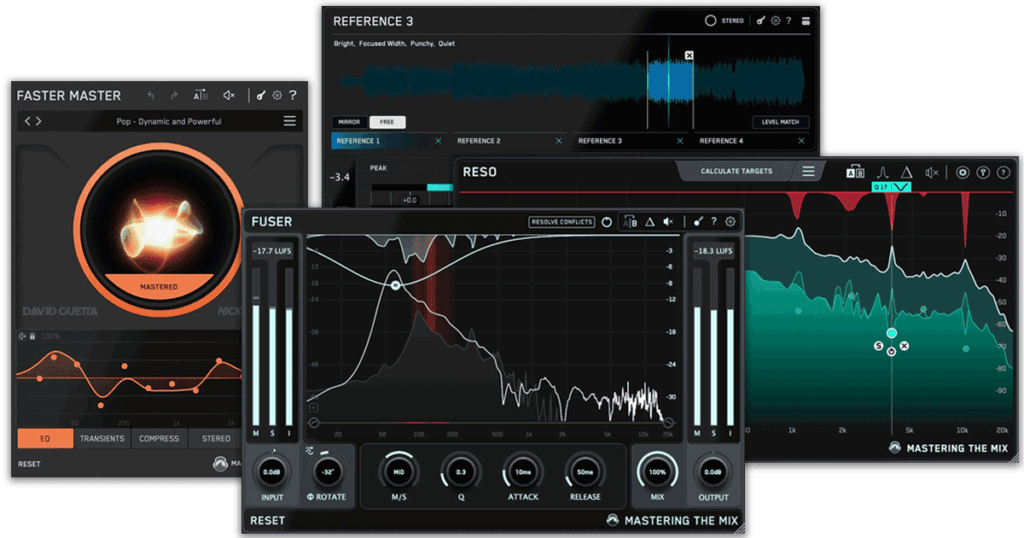Click the Fuser MIX knob
This screenshot has height=538, width=1024.
[657, 471]
